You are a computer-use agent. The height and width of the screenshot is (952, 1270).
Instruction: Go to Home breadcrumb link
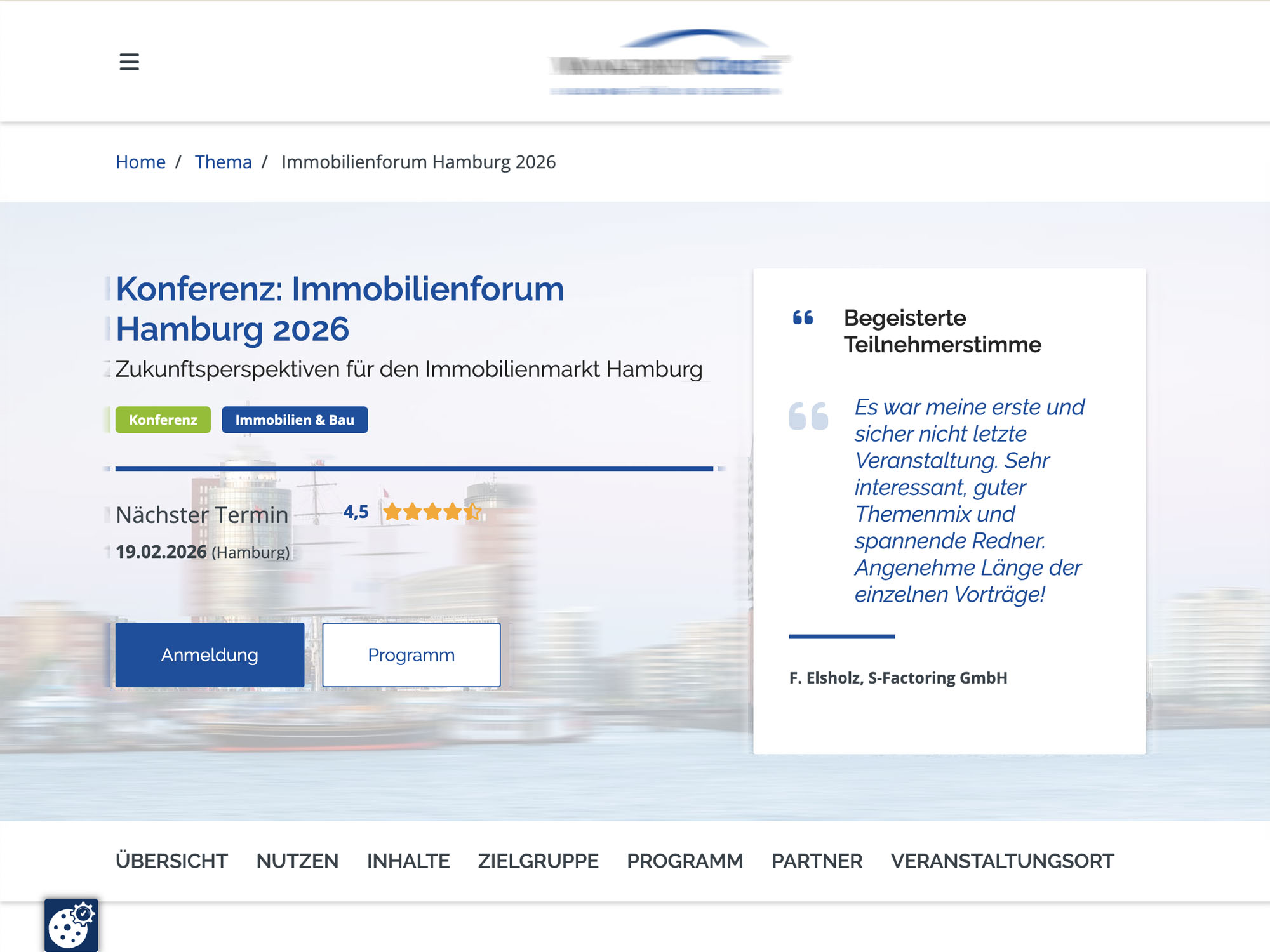pyautogui.click(x=140, y=162)
